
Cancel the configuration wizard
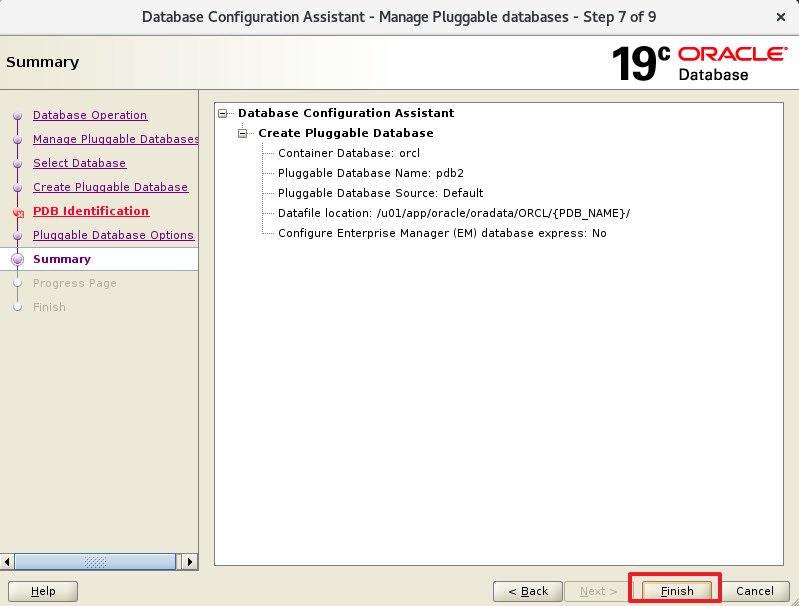(755, 591)
